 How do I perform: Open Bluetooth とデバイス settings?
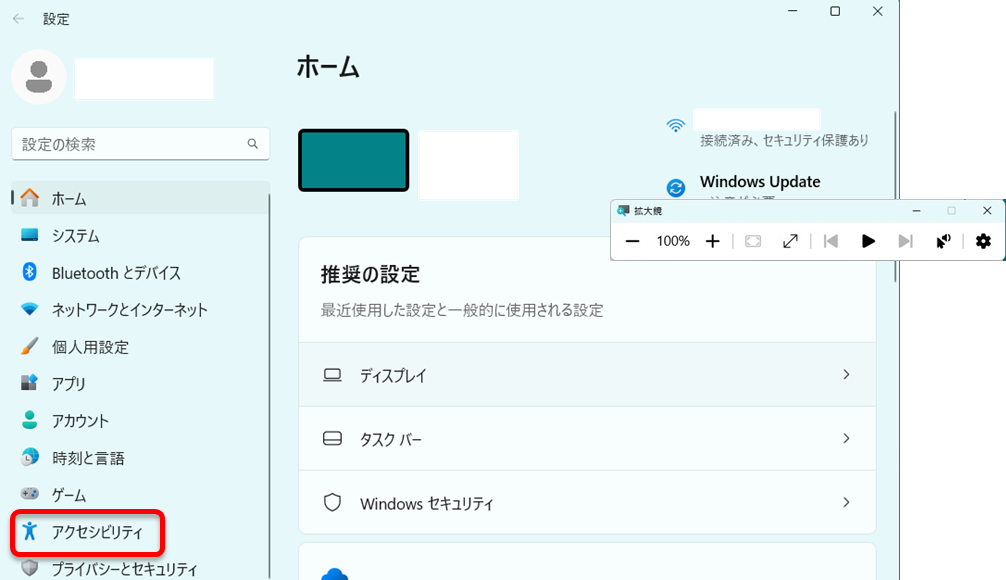point(115,273)
